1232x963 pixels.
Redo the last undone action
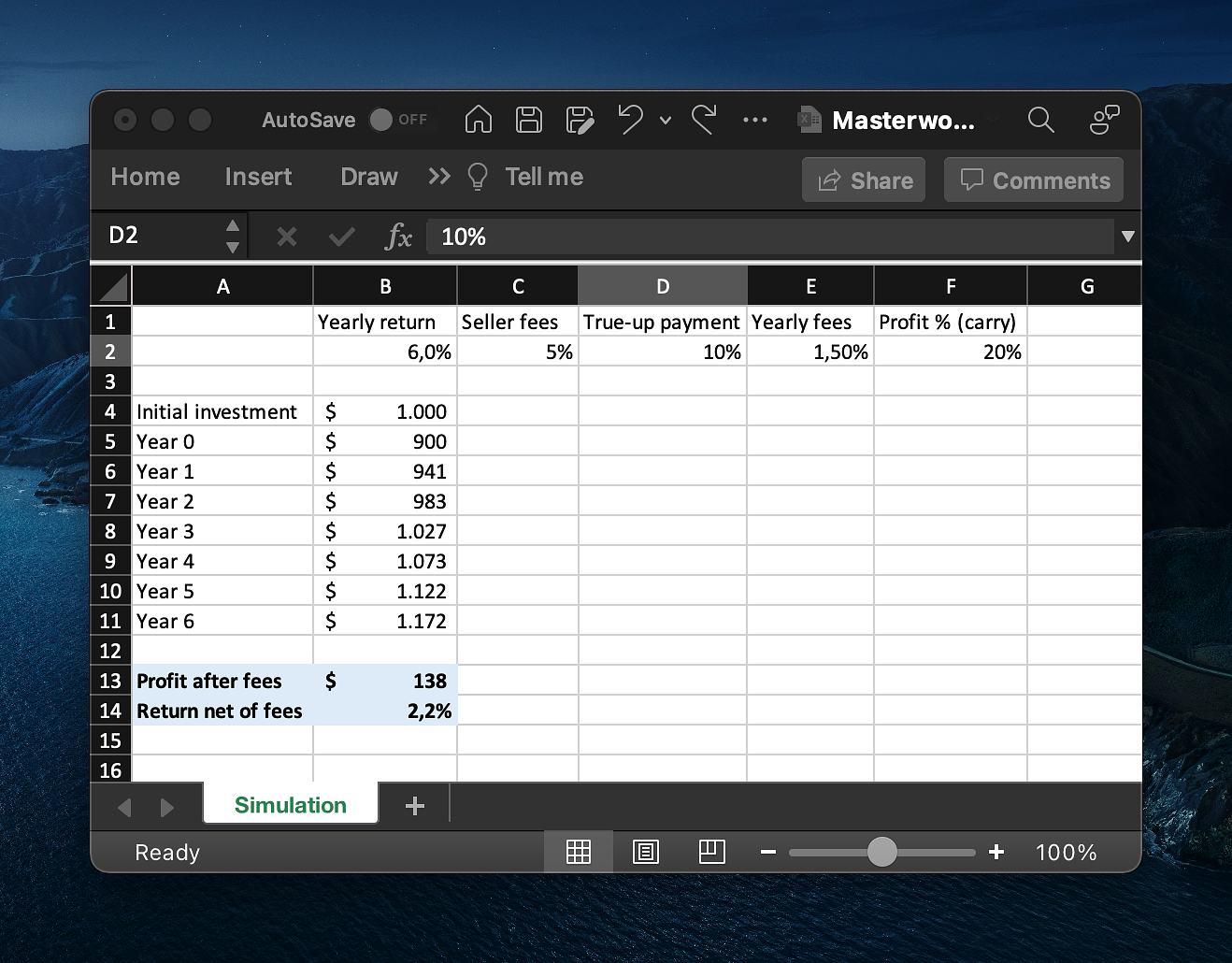[704, 120]
